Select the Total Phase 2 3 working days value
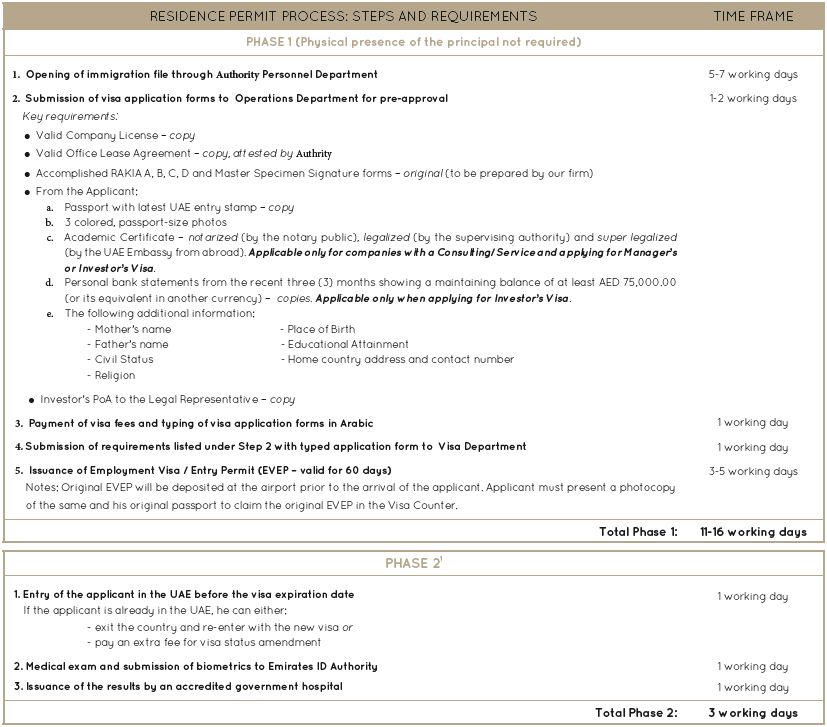 coord(753,713)
